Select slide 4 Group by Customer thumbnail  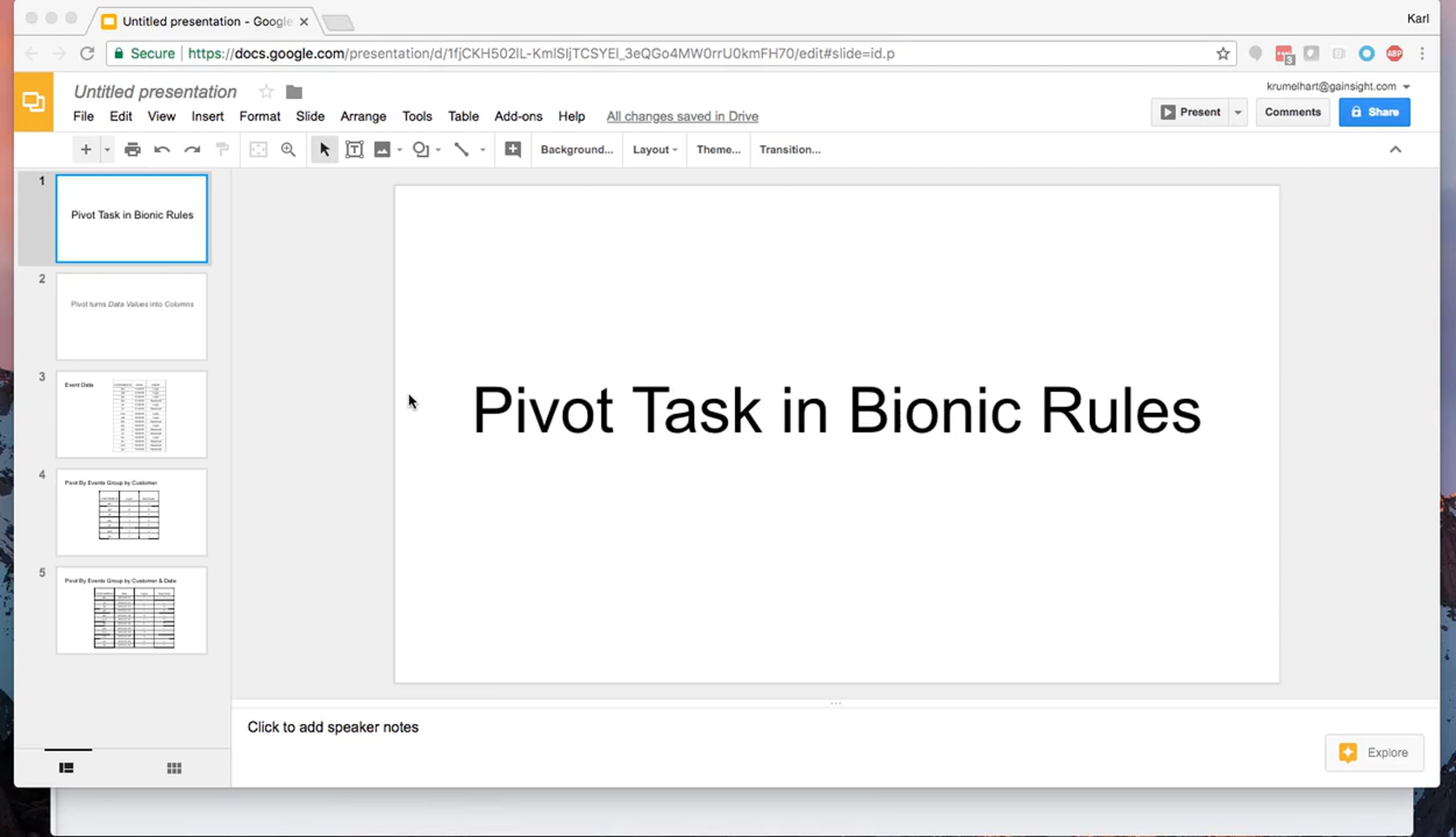click(132, 513)
